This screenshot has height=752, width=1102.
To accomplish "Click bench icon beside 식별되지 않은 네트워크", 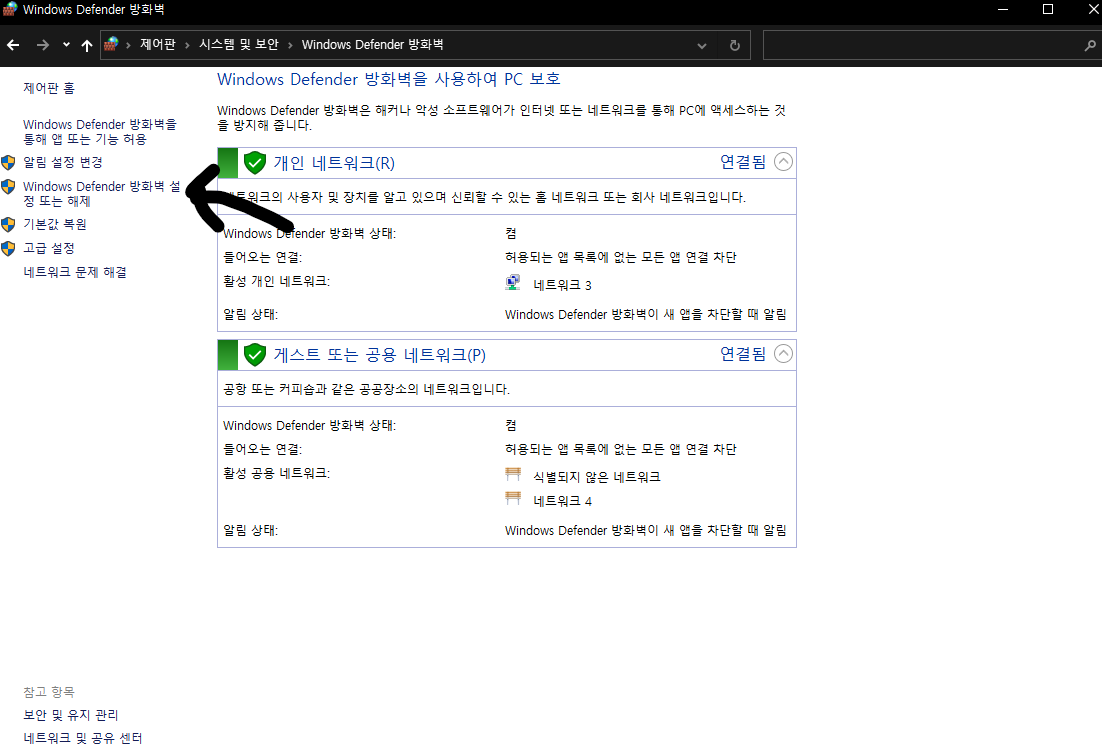I will point(513,474).
